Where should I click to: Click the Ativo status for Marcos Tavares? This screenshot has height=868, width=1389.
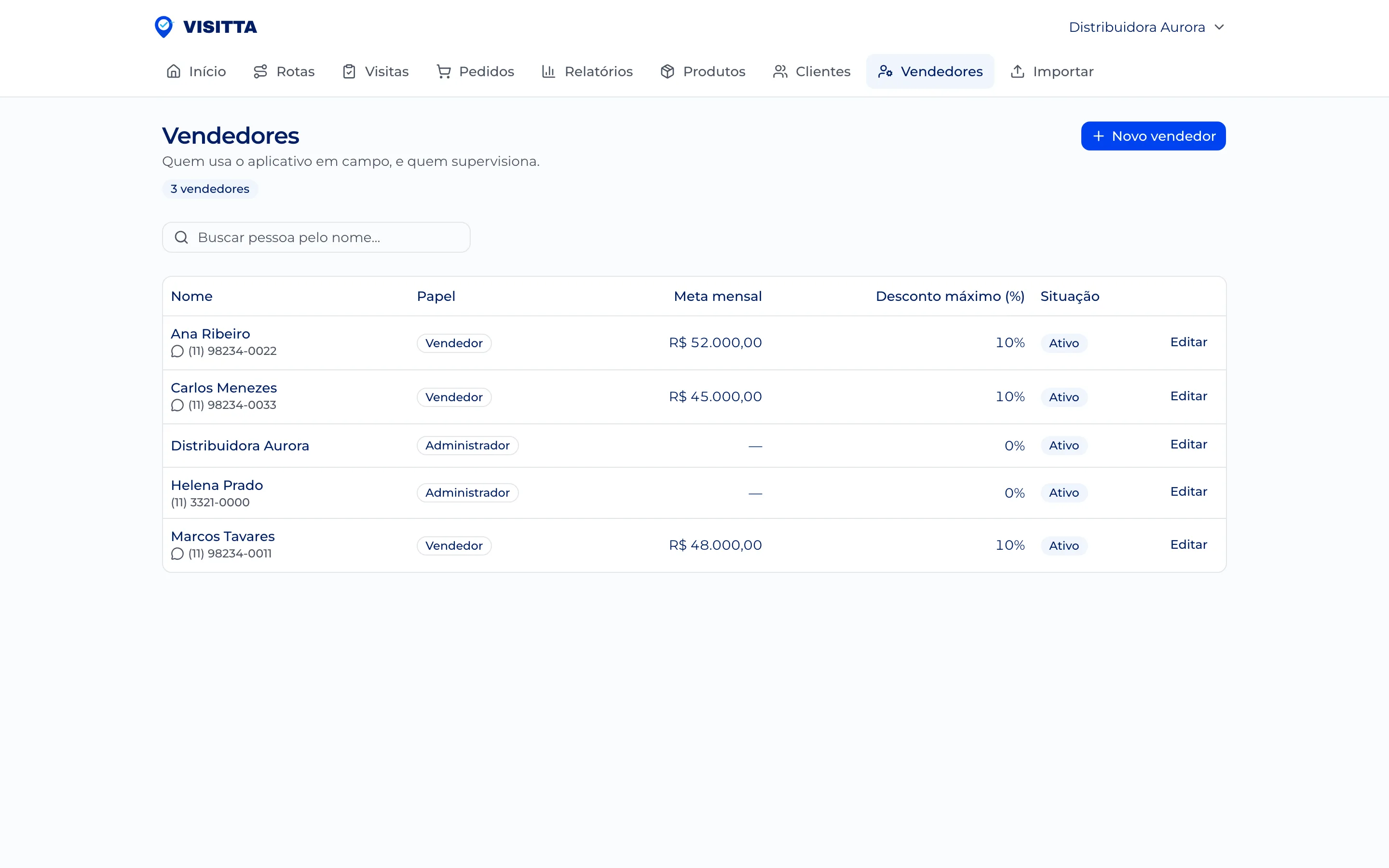coord(1063,546)
